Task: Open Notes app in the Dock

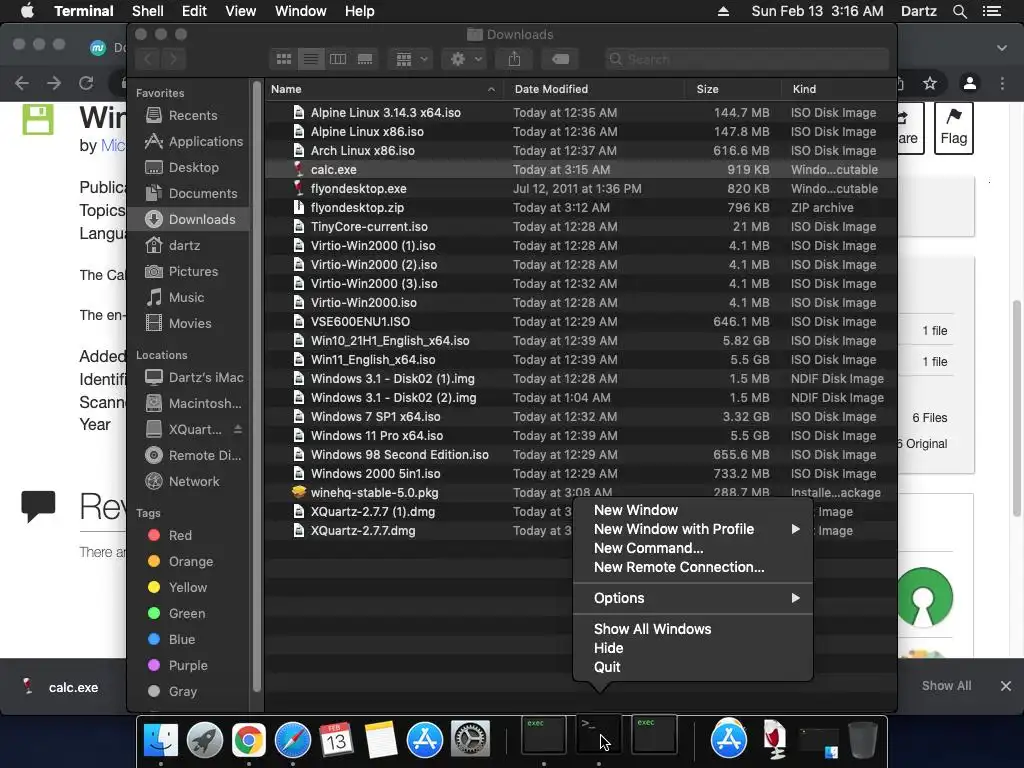Action: (x=381, y=741)
